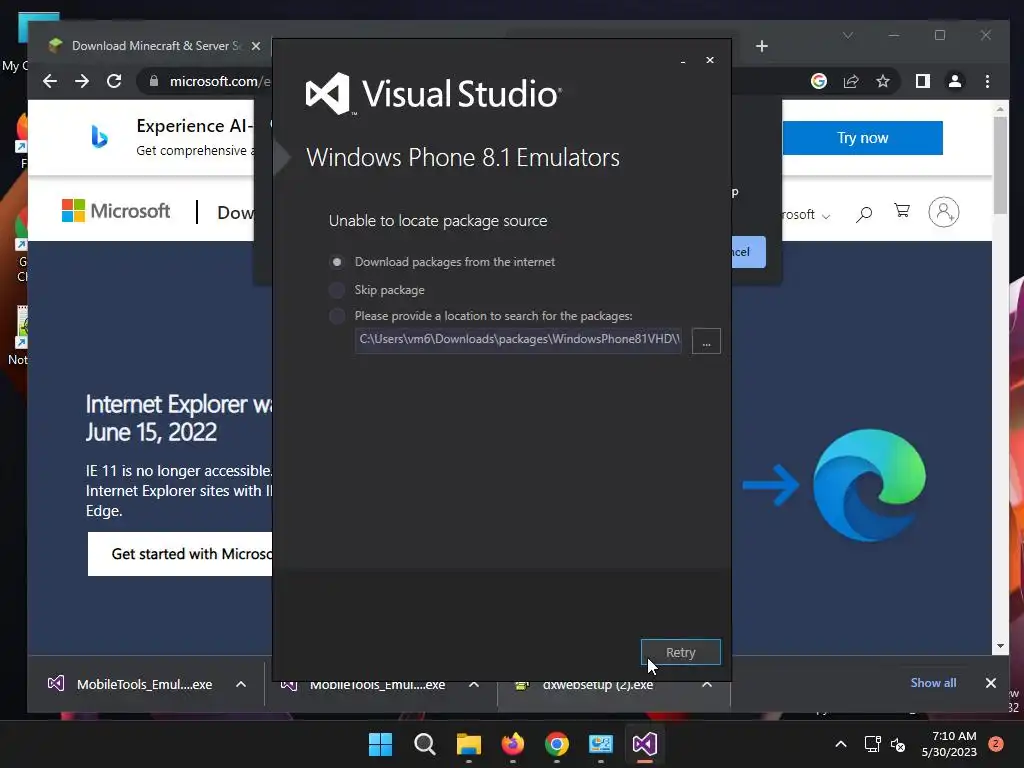Choose provide a location to search option
Screen dimensions: 1024x768
point(337,316)
